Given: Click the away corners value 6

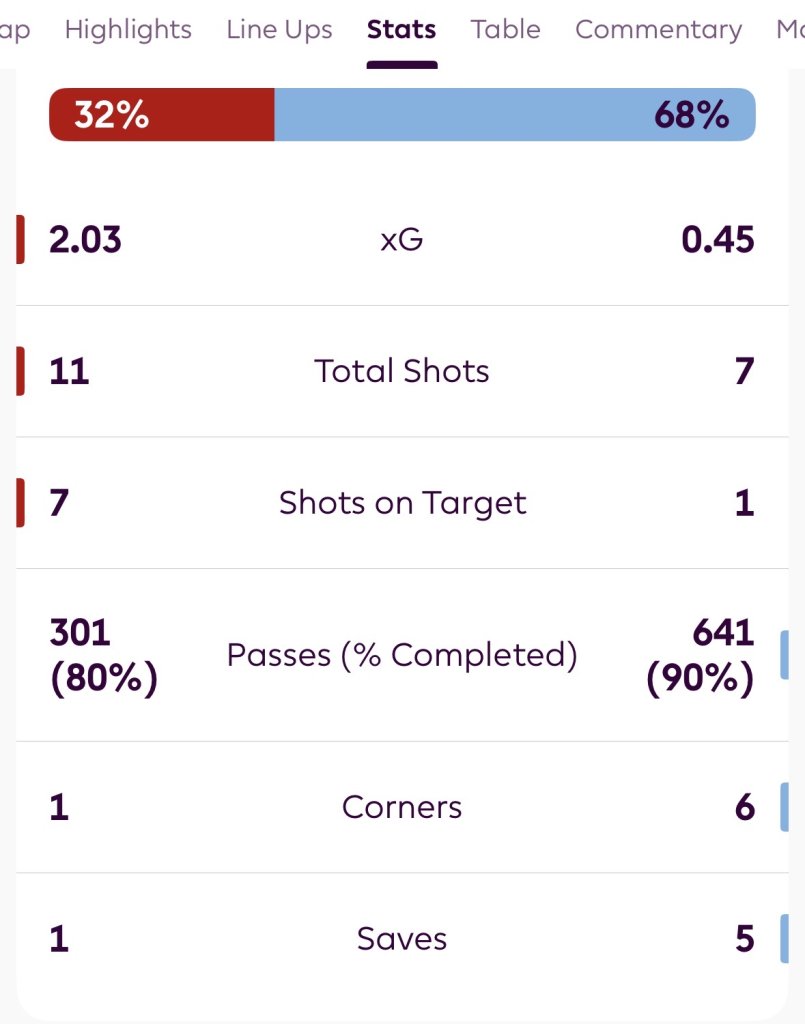Looking at the screenshot, I should (744, 807).
